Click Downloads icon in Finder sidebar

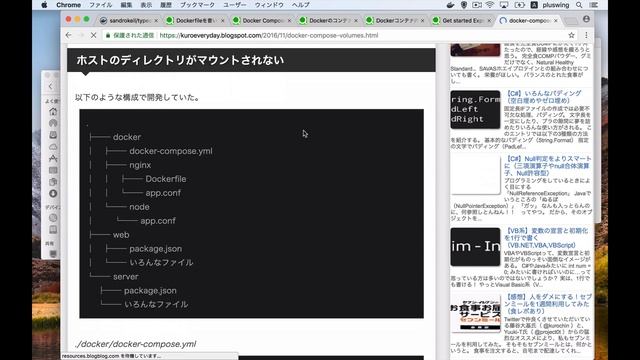[x=53, y=193]
